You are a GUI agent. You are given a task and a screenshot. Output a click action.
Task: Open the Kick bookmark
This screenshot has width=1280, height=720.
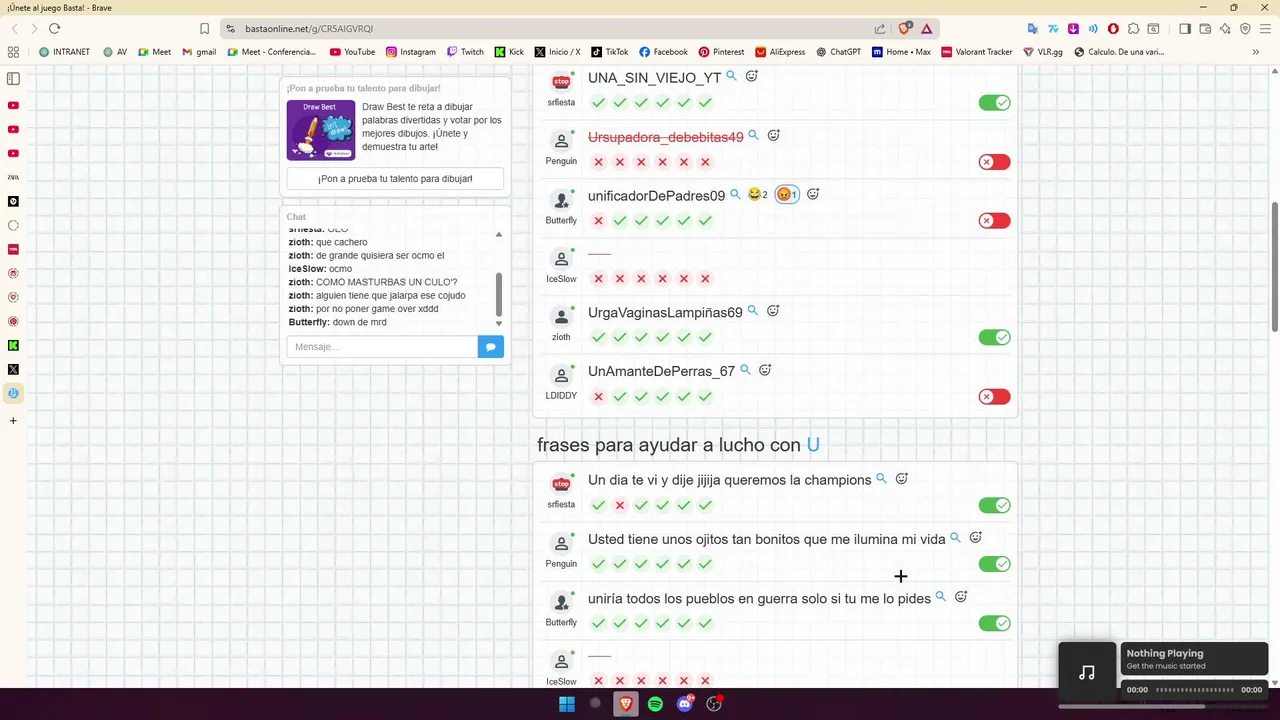click(509, 52)
